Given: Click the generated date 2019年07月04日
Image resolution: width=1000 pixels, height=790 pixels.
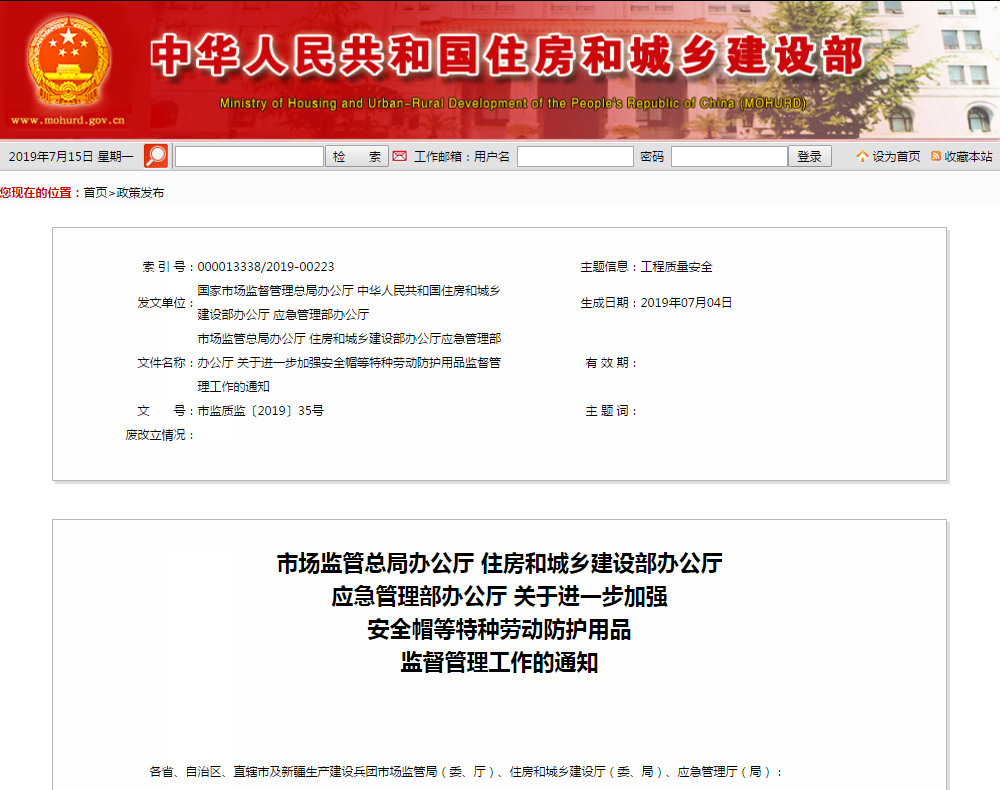Looking at the screenshot, I should 686,303.
